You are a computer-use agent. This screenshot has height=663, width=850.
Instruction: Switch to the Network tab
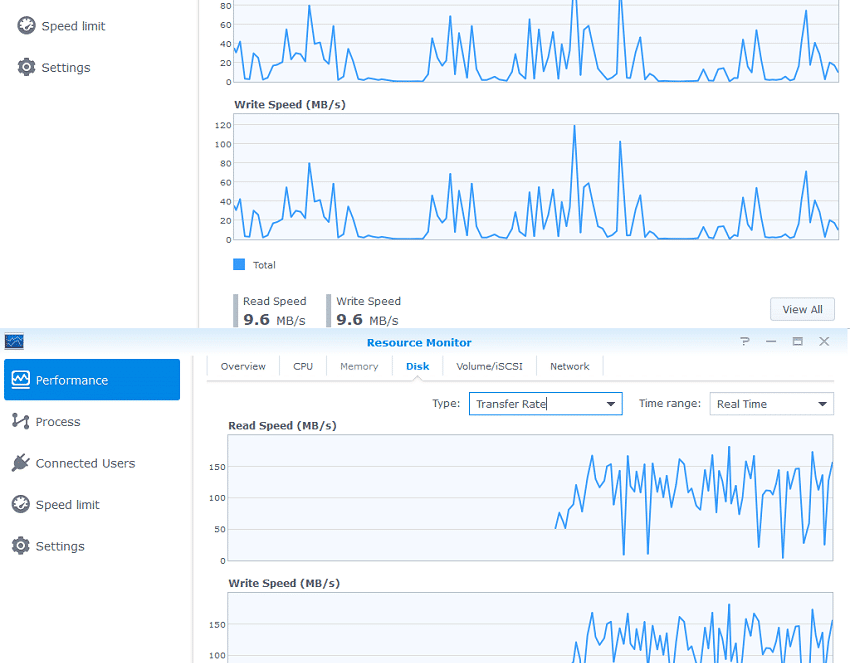click(x=569, y=366)
